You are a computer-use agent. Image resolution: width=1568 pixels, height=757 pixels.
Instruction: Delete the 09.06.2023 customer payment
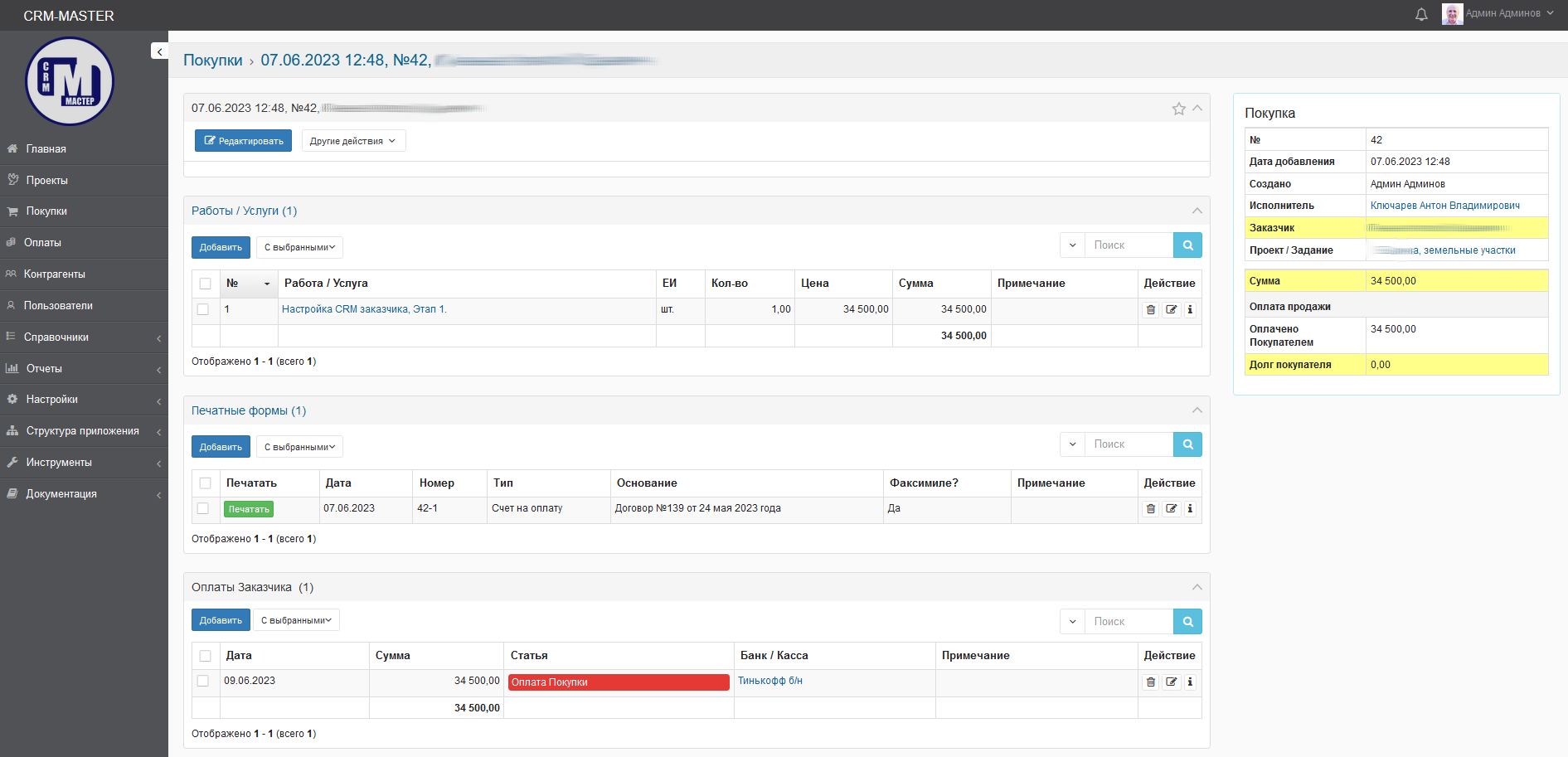(x=1150, y=682)
